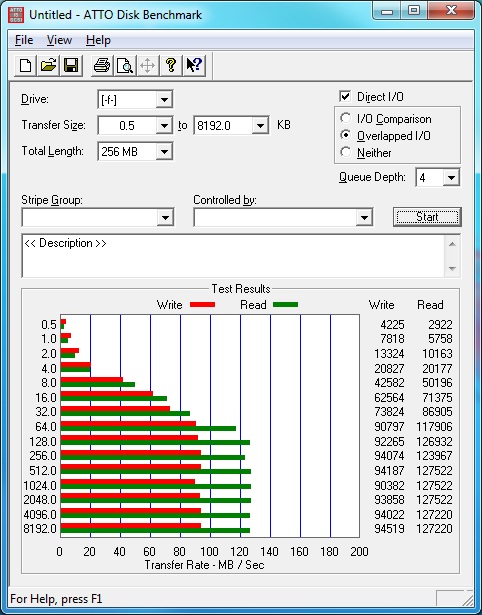Open a saved benchmark with folder icon
Viewport: 482px width, 615px height.
(x=48, y=65)
